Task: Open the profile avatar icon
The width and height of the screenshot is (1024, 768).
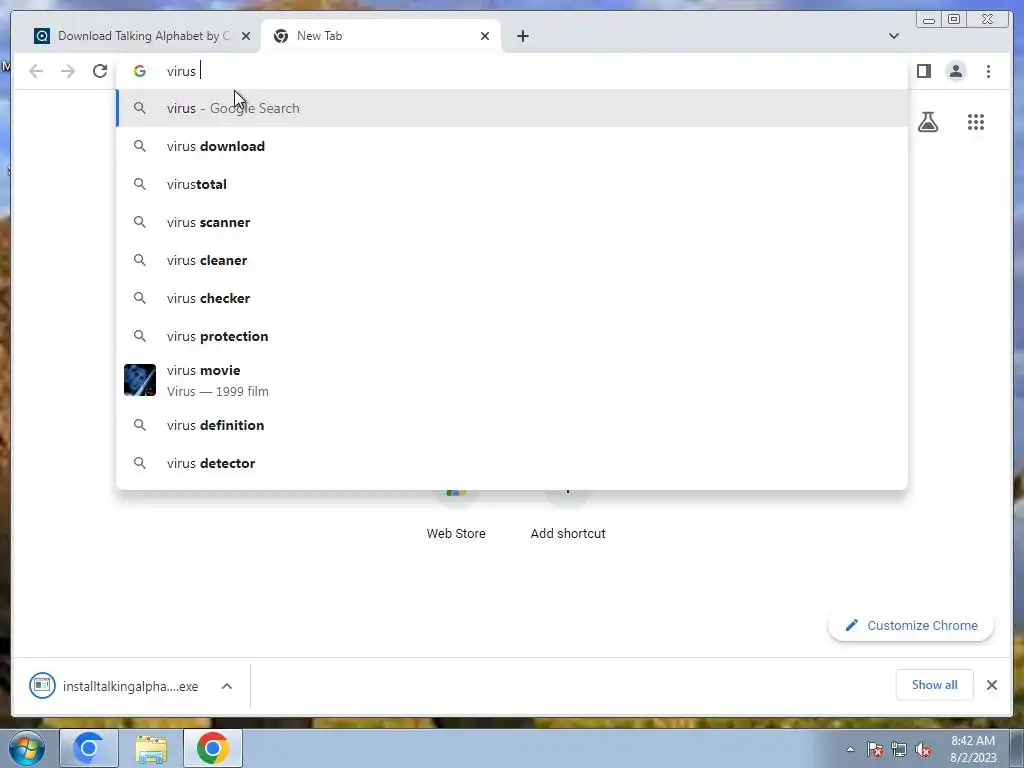Action: coord(956,71)
